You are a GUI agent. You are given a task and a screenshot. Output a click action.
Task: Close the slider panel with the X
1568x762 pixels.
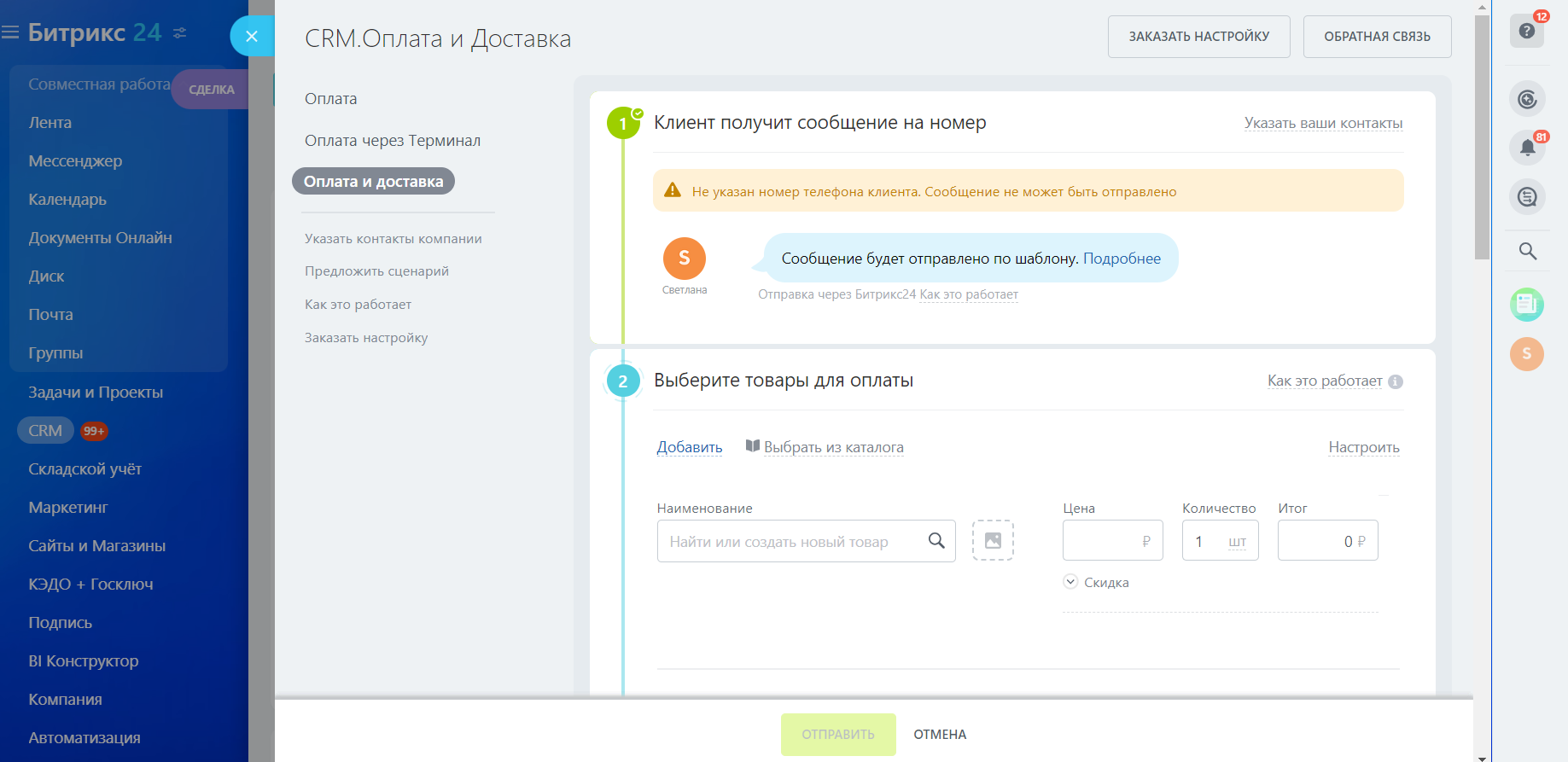click(252, 36)
